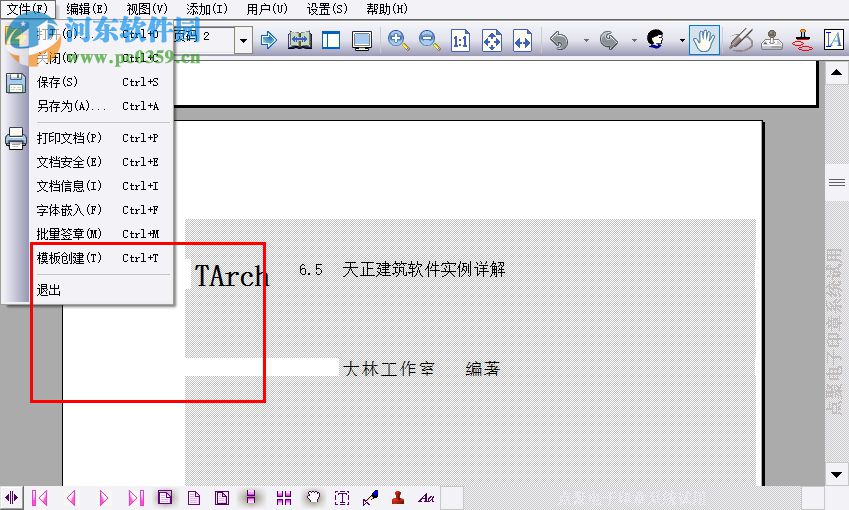Screen dimensions: 849x510
Task: Click the save floppy disk icon
Action: point(15,83)
